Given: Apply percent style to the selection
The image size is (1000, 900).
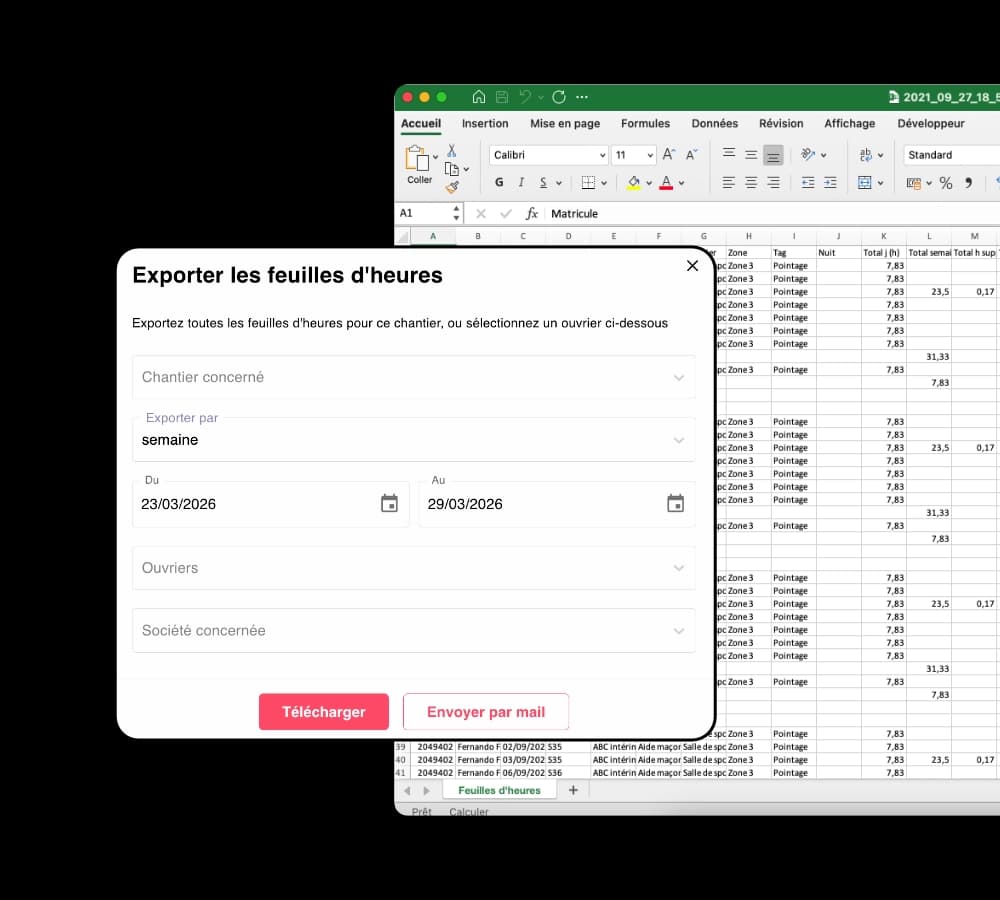Looking at the screenshot, I should point(945,182).
